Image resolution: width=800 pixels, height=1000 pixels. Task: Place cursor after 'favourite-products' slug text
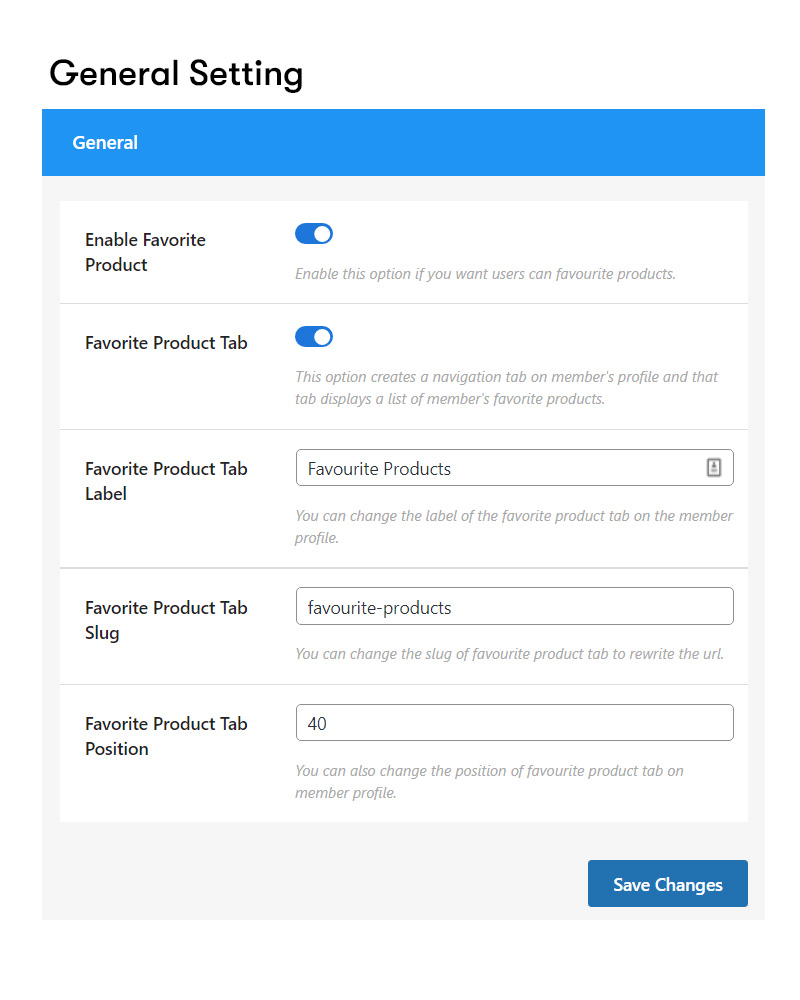(x=453, y=608)
